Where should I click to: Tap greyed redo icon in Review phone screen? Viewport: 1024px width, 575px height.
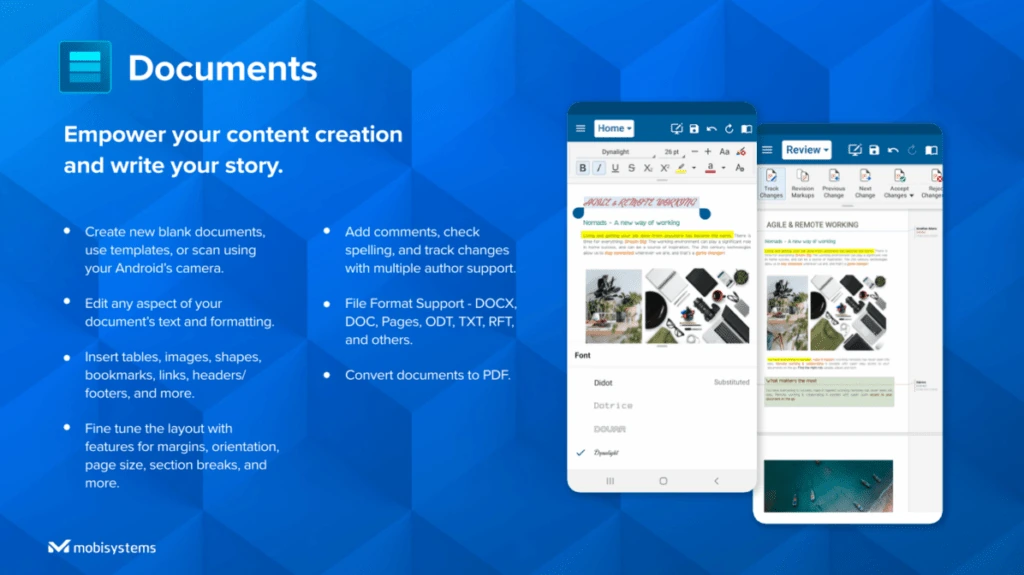(x=912, y=150)
